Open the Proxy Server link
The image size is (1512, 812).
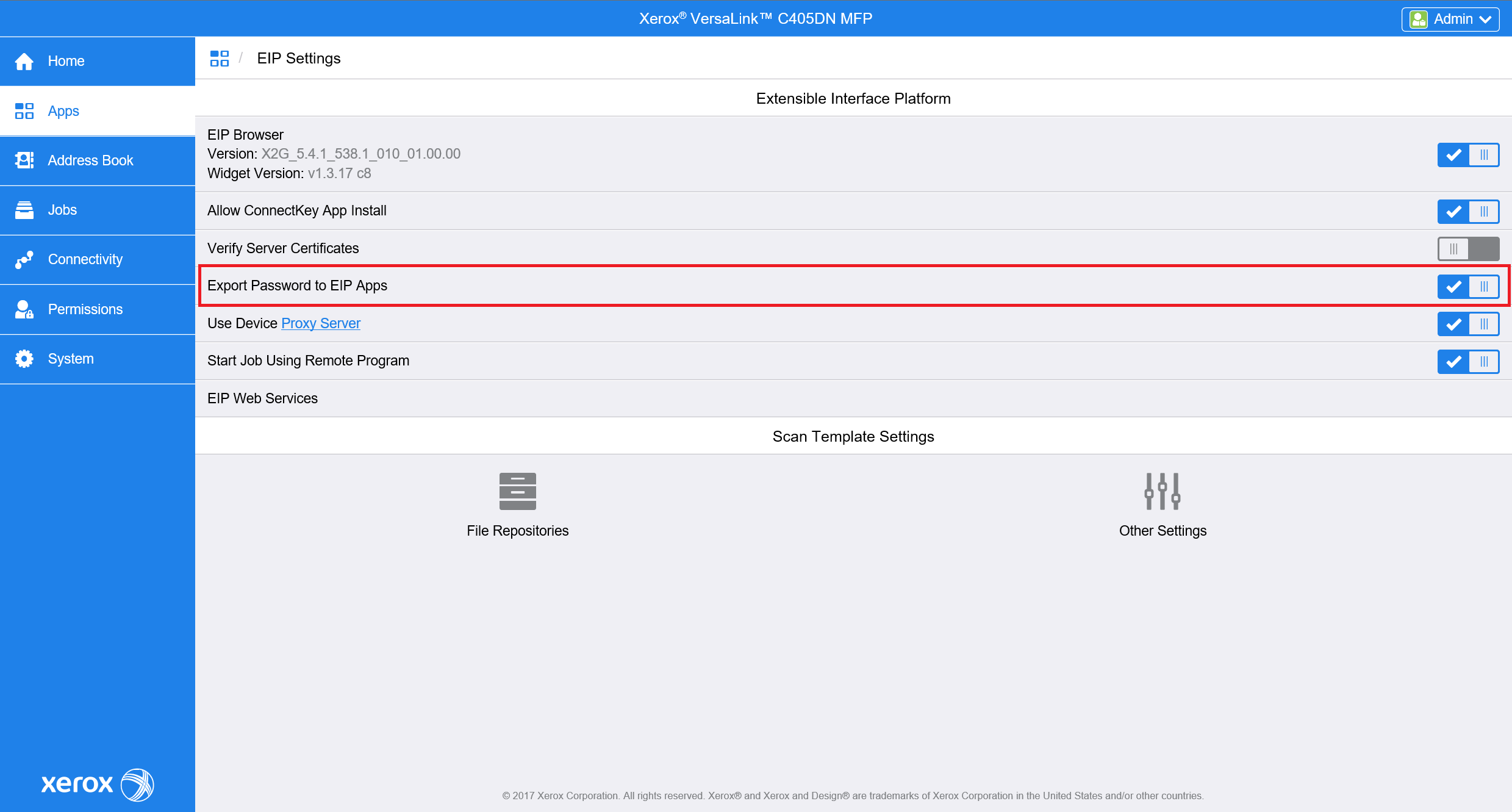tap(321, 323)
